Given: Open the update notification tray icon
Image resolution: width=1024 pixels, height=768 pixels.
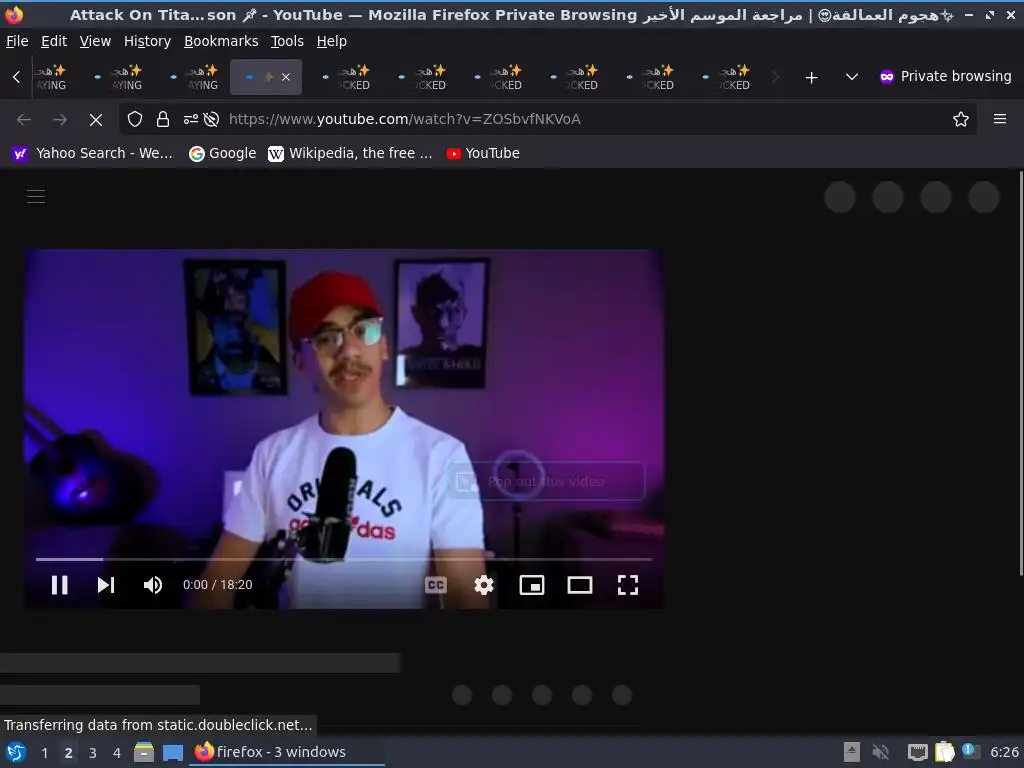Looking at the screenshot, I should coord(970,752).
